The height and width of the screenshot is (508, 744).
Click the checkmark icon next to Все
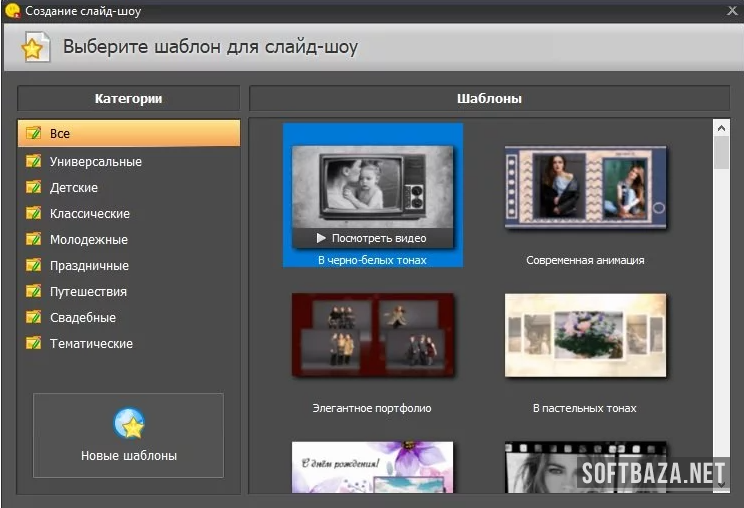(x=33, y=133)
